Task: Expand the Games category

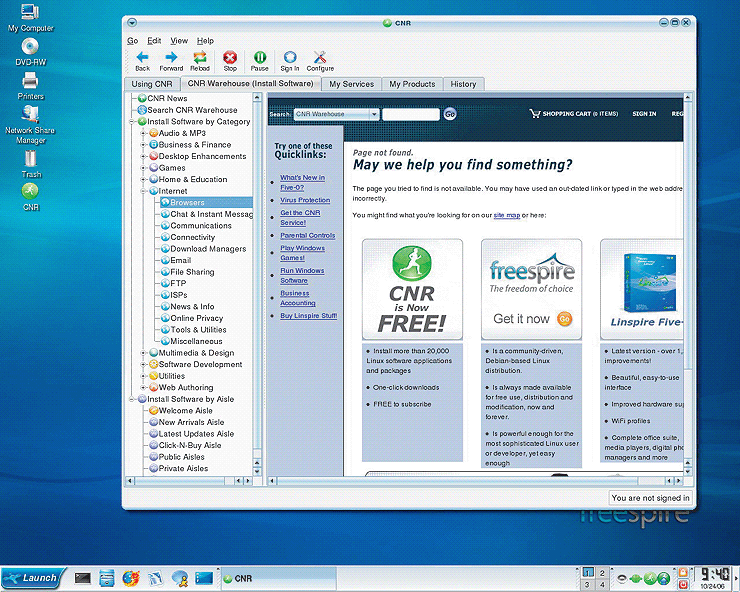Action: 143,168
